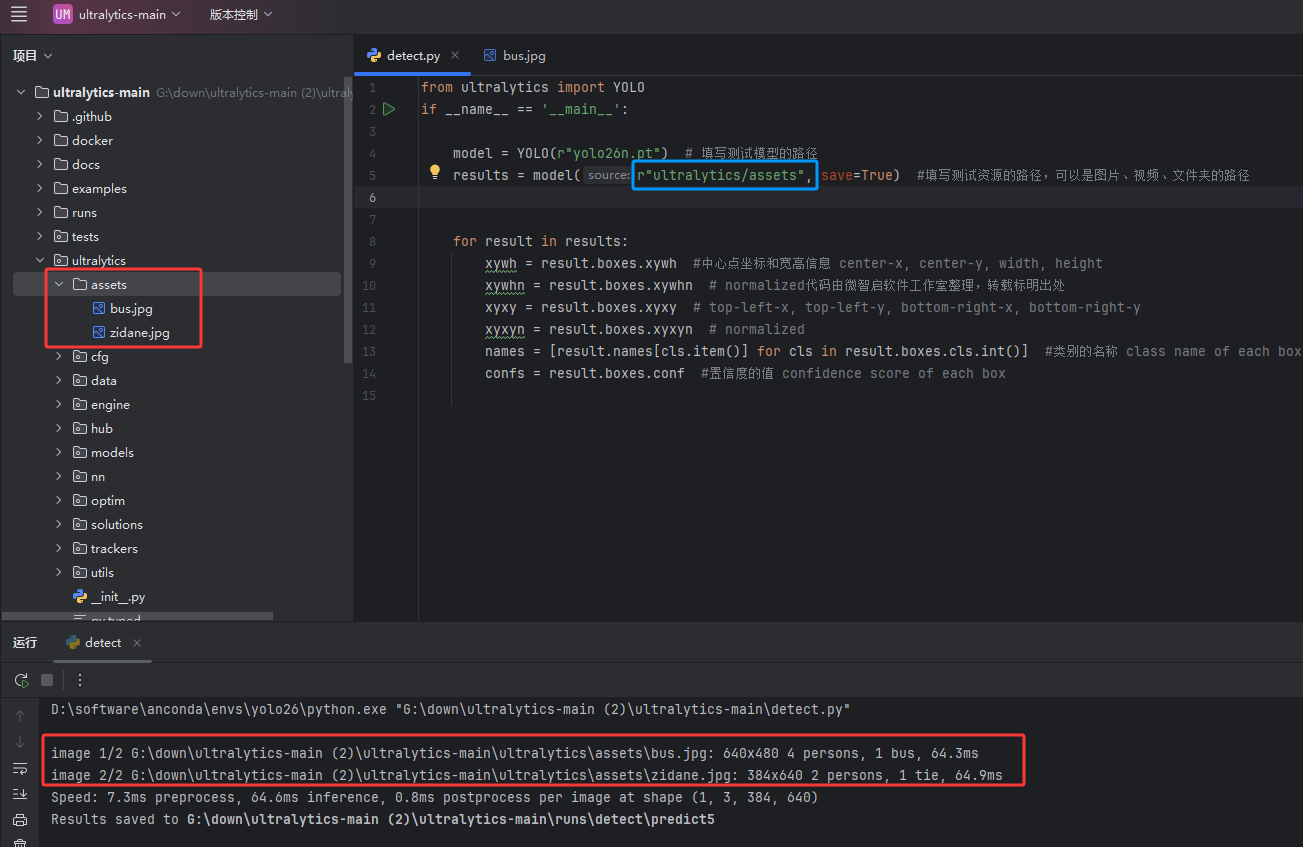Select zidane.jpg in the project tree
This screenshot has height=847, width=1303.
[139, 332]
